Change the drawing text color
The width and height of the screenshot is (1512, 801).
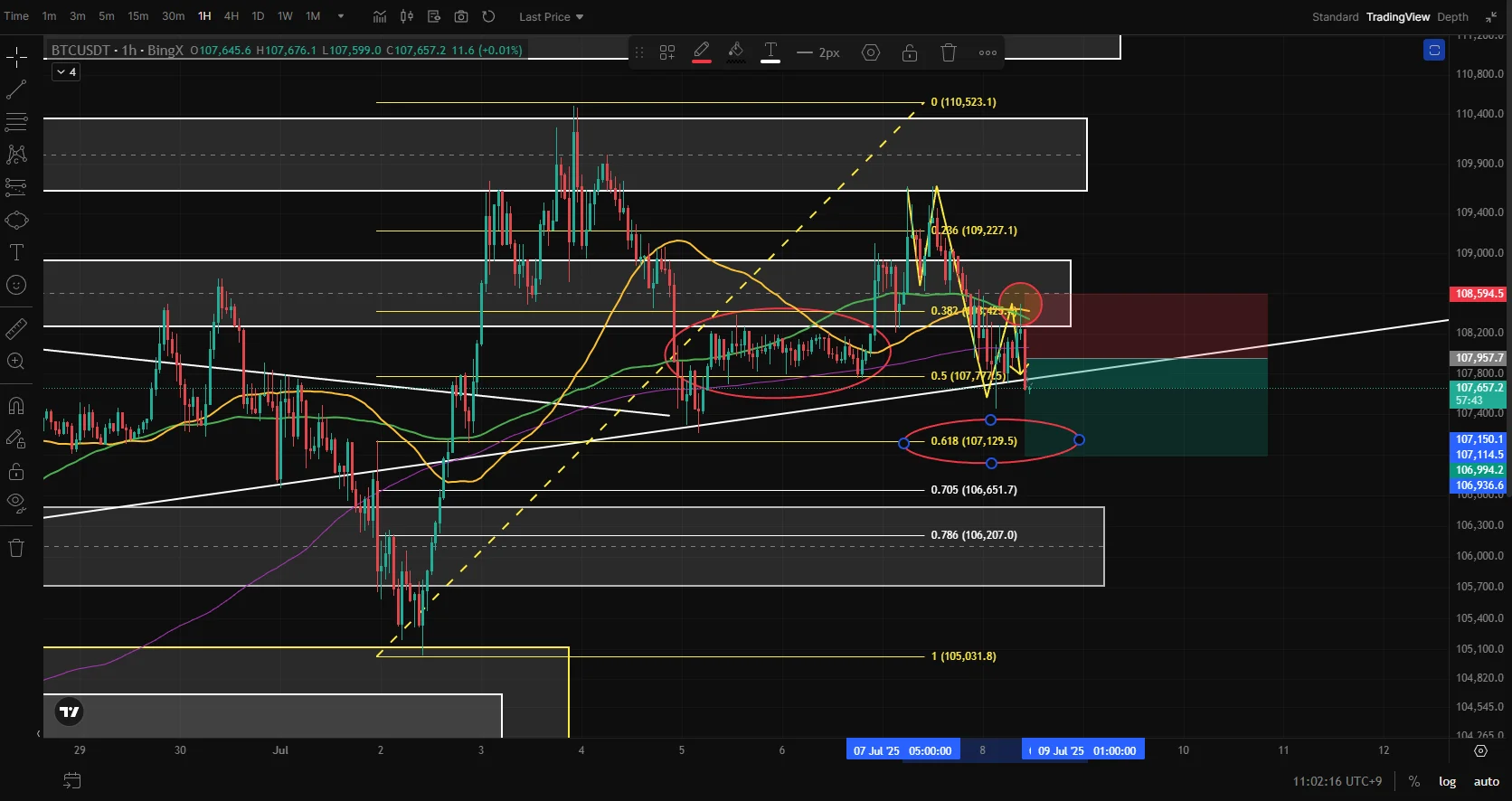point(770,52)
